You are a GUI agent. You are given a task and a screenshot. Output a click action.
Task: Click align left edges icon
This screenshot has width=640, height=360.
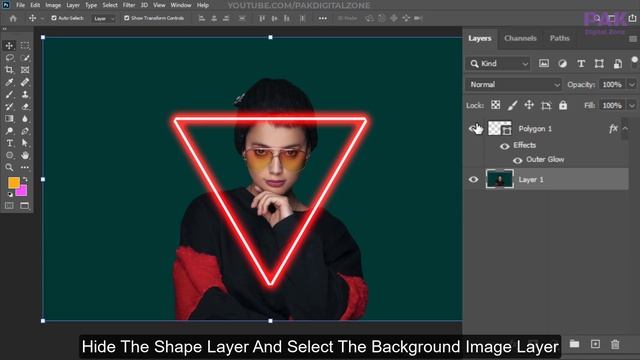click(202, 18)
